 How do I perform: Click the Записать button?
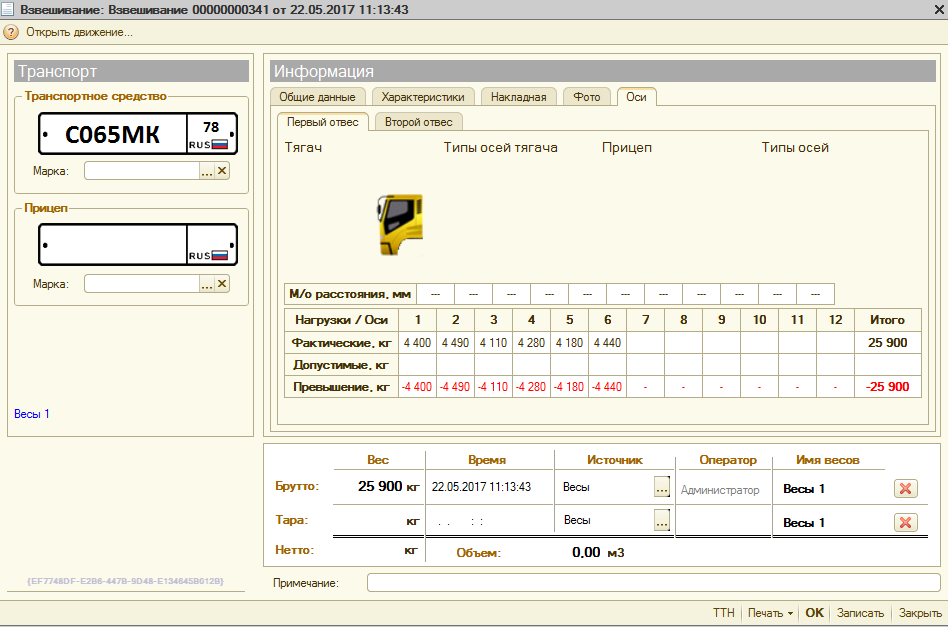(x=860, y=613)
